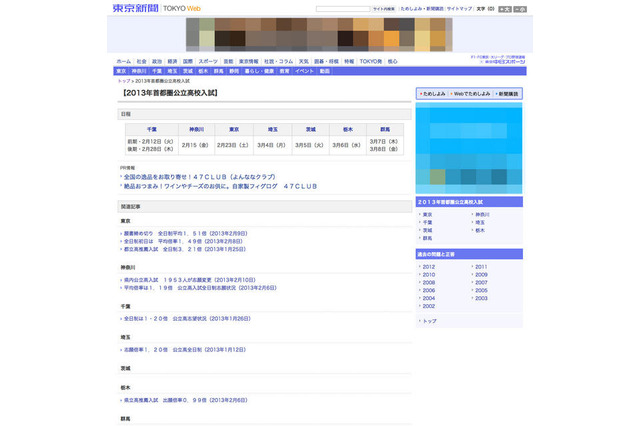Open the 2002 past exam link

tap(429, 306)
